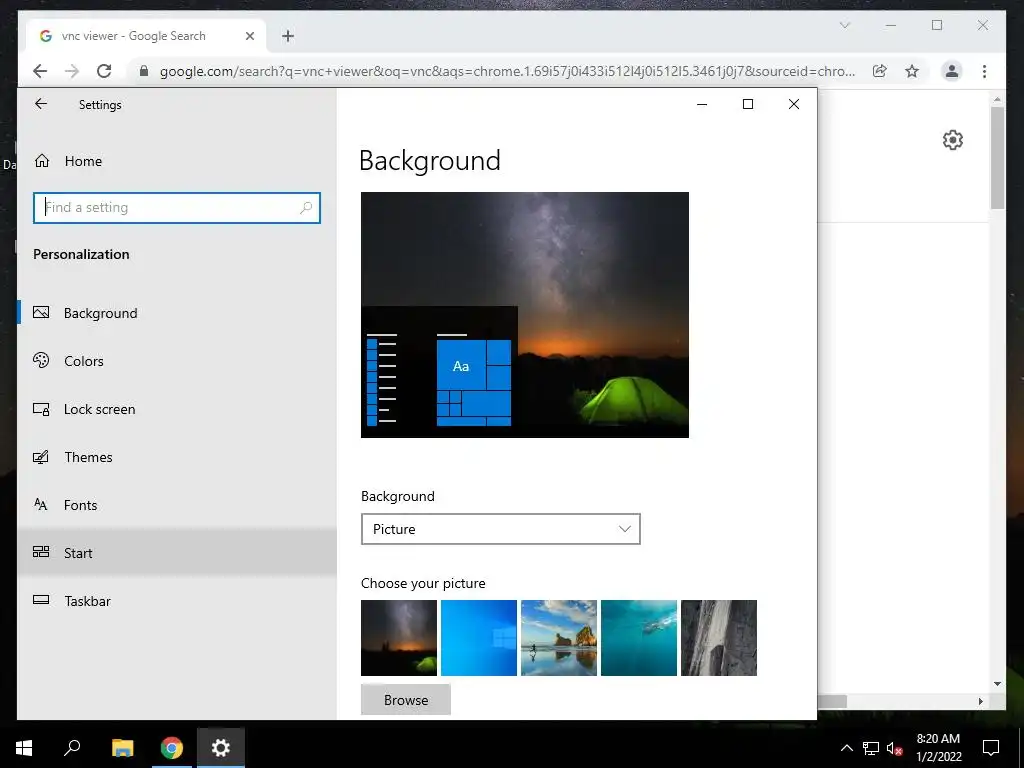The image size is (1024, 768).
Task: Click the magnifier icon in Find a setting
Action: (306, 208)
